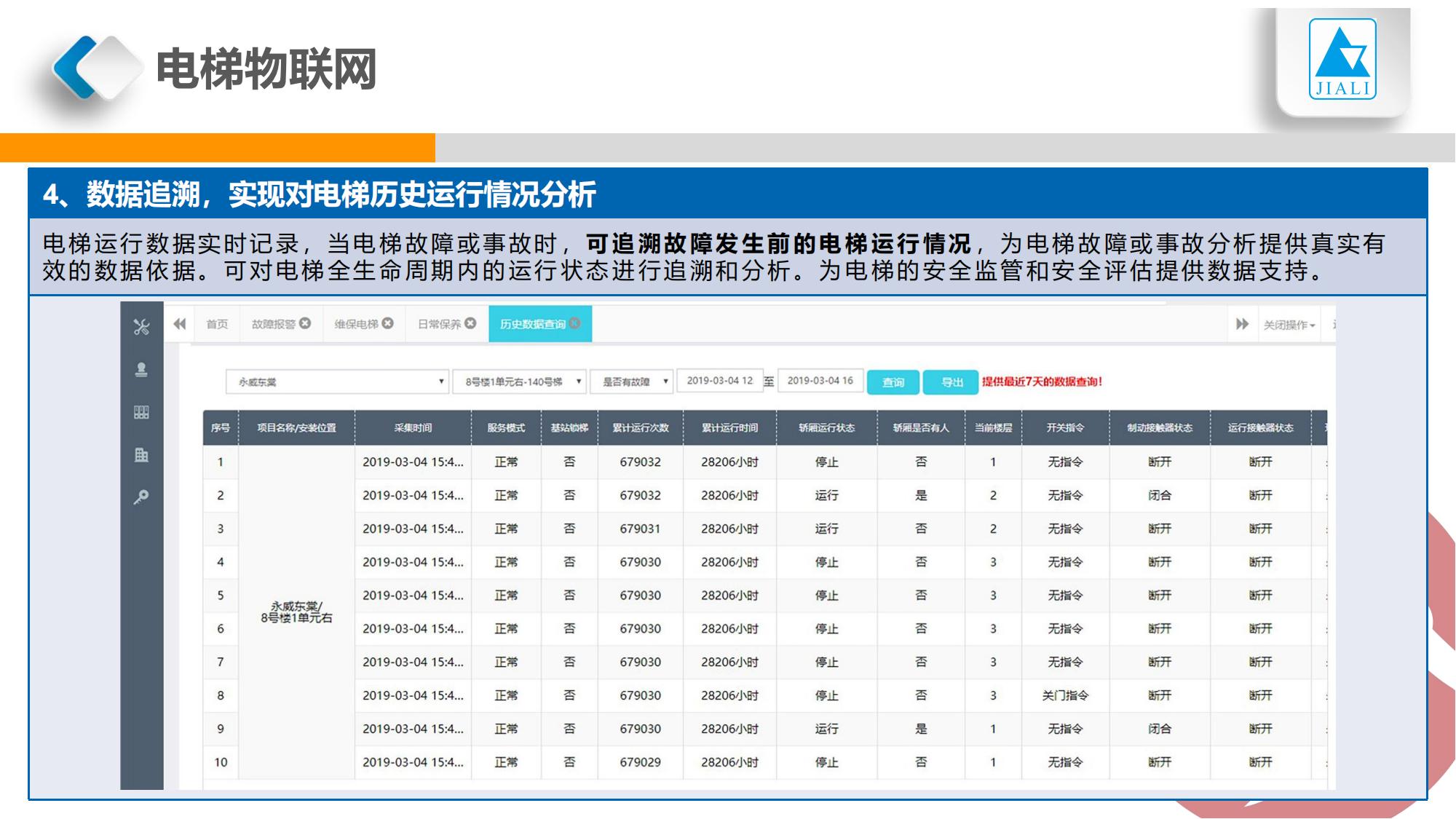Viewport: 1456px width, 819px height.
Task: Close the 历史数据查询 tab via its X
Action: 575,323
